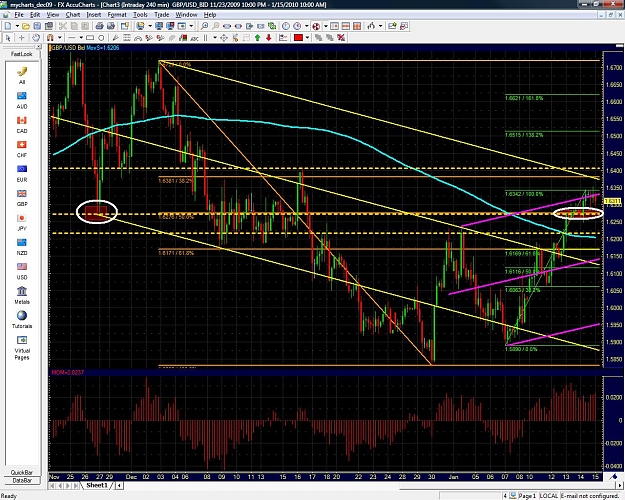This screenshot has height=500, width=625.
Task: Open the JPY currency group
Action: (x=22, y=222)
